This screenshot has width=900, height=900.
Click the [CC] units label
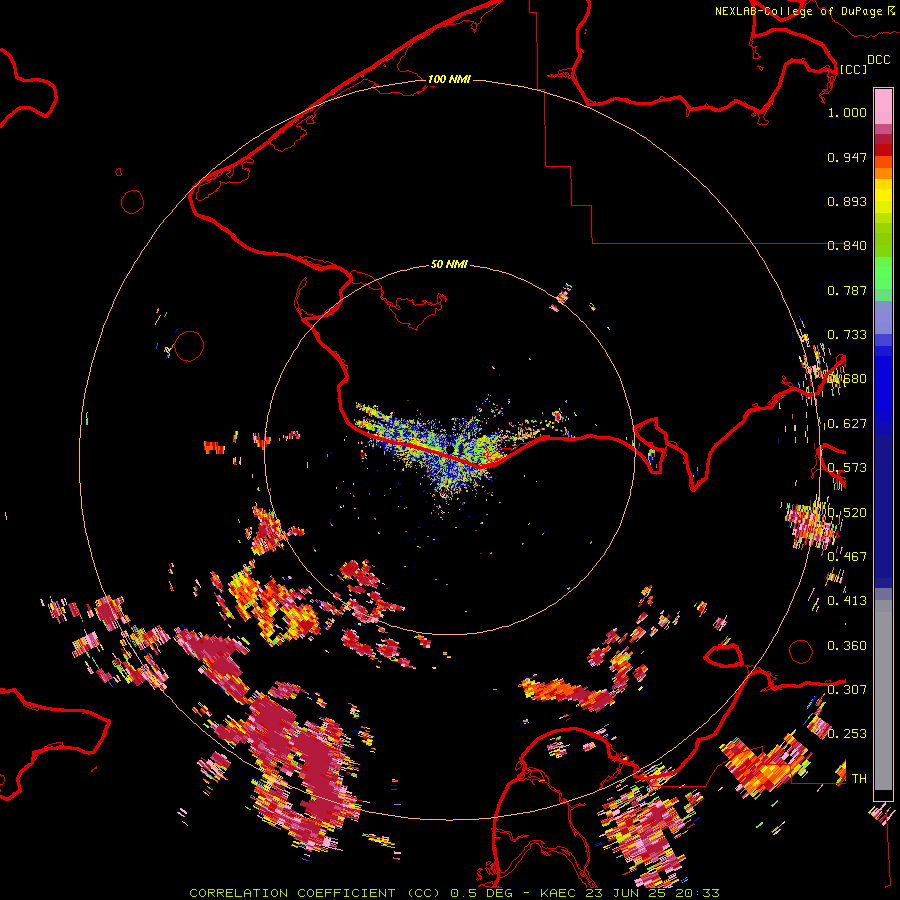coord(853,69)
